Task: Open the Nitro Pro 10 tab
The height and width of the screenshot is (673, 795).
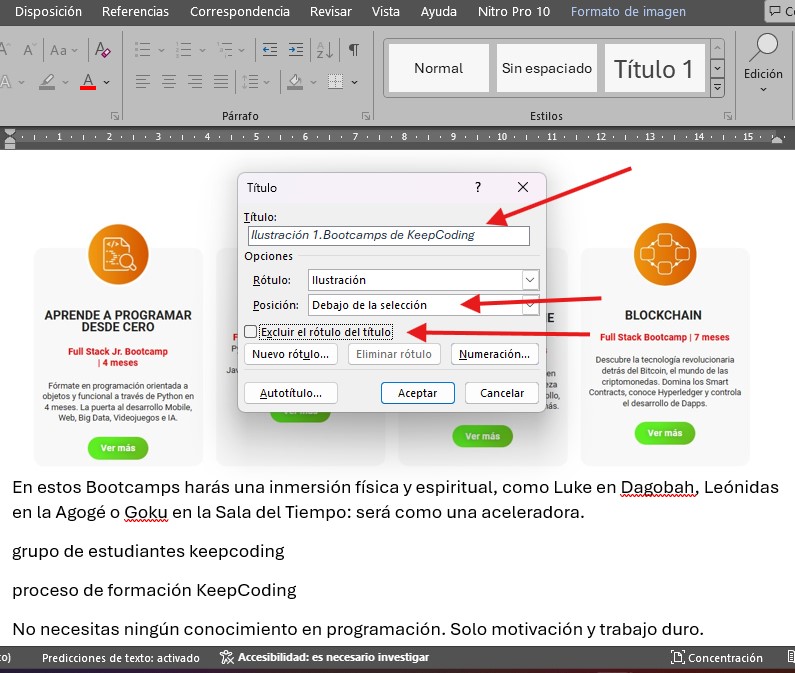Action: pyautogui.click(x=514, y=11)
